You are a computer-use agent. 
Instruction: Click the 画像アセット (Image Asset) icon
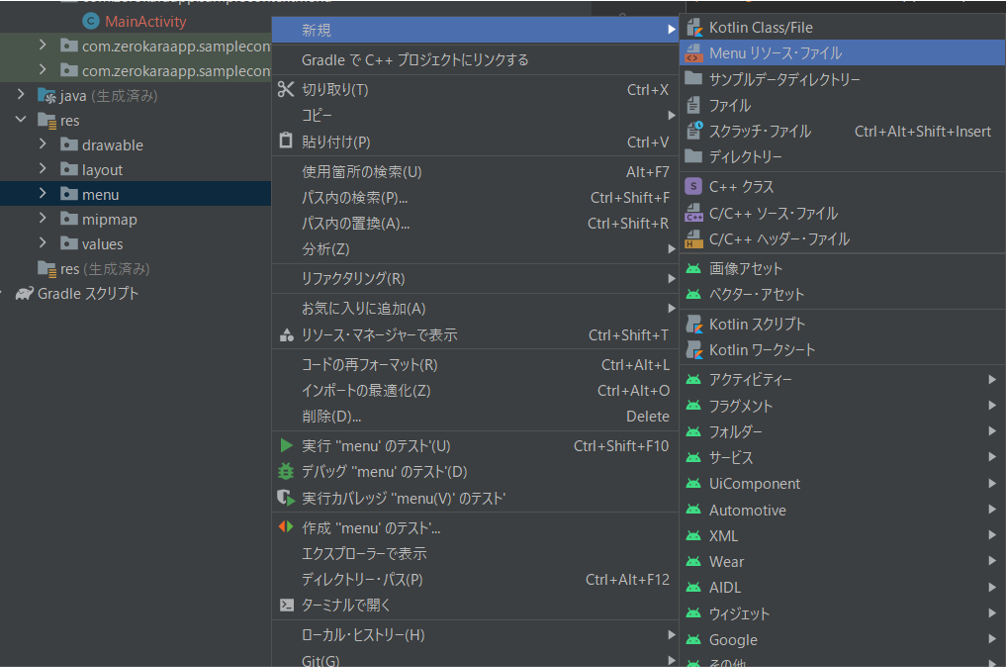click(x=692, y=268)
